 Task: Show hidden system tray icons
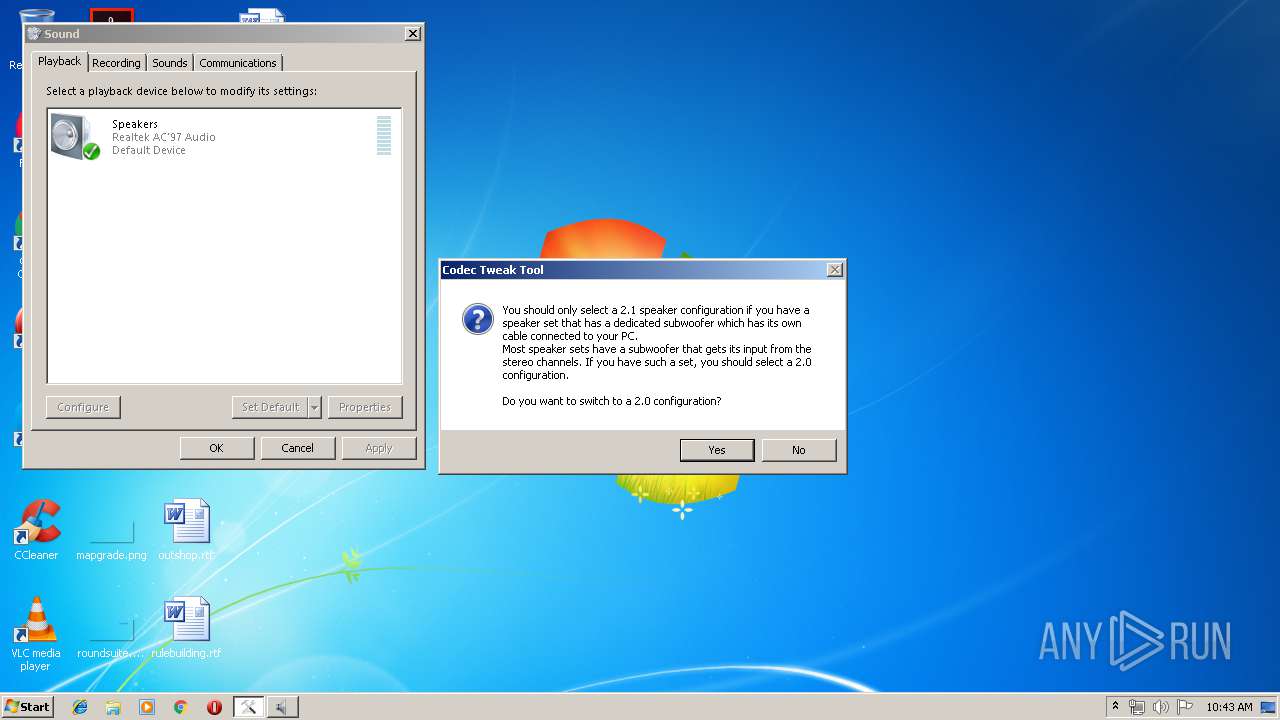click(x=1116, y=706)
